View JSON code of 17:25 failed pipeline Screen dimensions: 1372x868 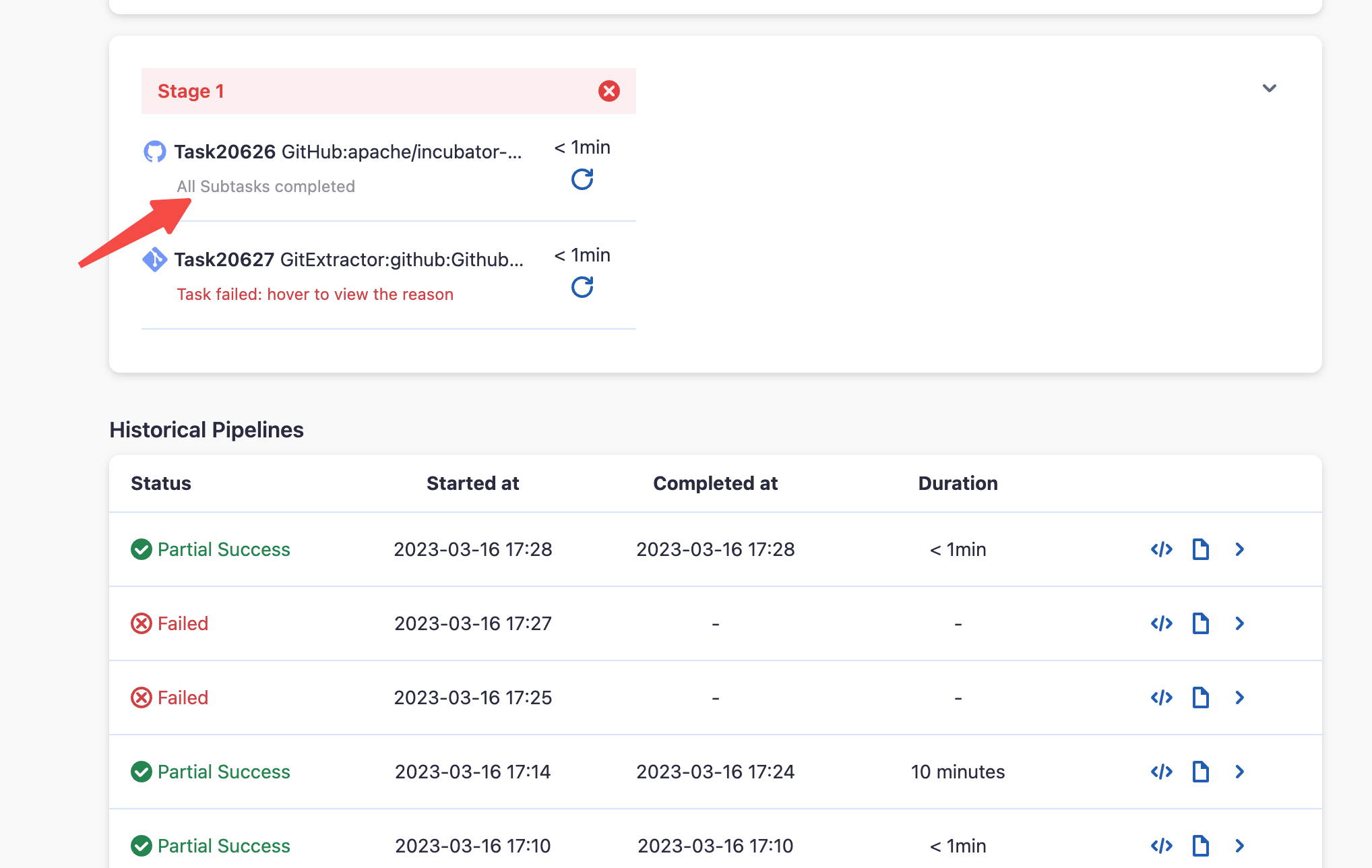(x=1162, y=697)
